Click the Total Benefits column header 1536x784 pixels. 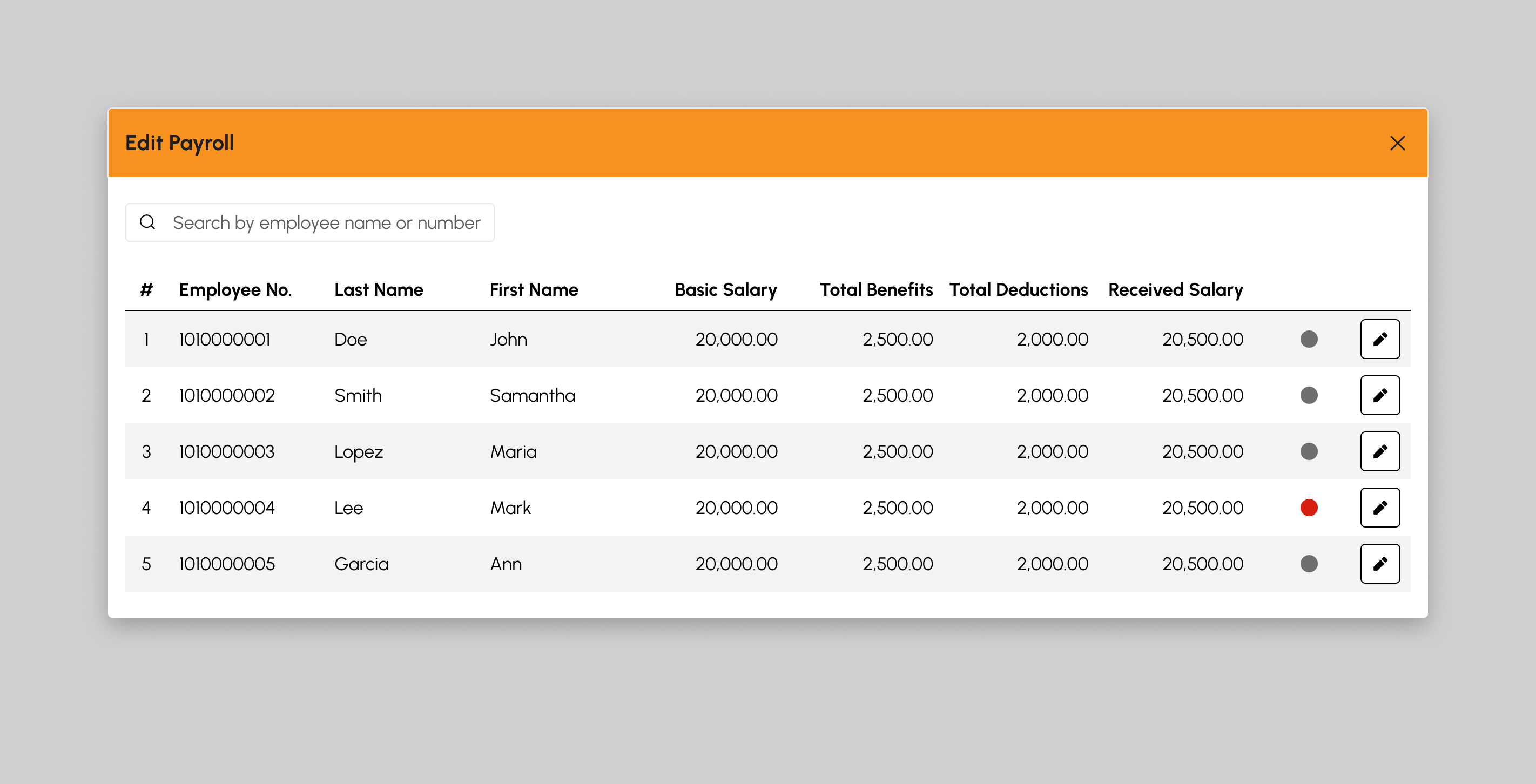pyautogui.click(x=876, y=290)
